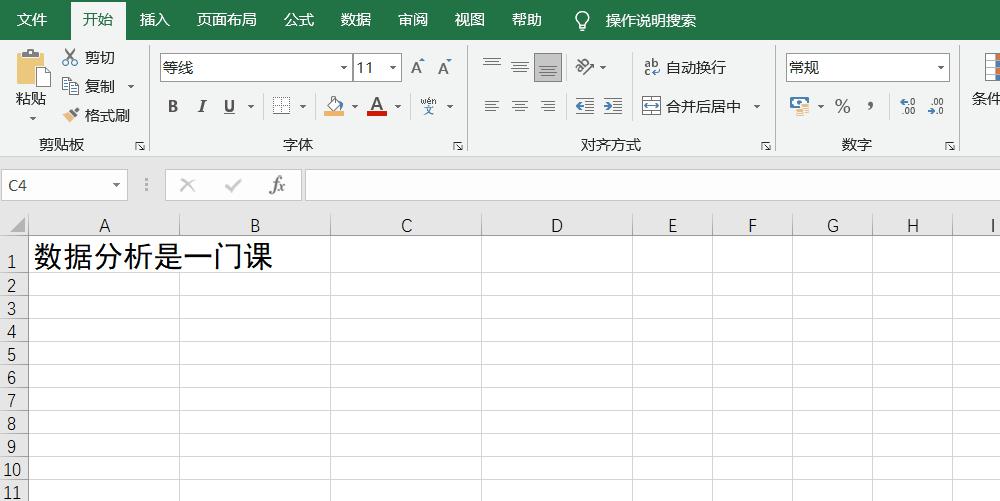This screenshot has width=1000, height=501.
Task: Align cell text left
Action: coord(492,106)
